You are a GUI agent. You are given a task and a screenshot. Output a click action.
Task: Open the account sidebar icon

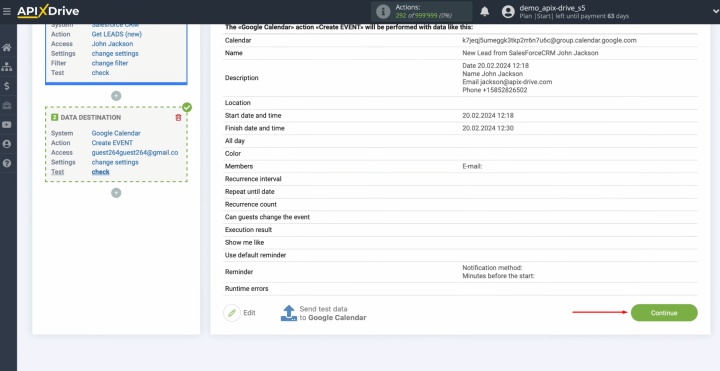tap(6, 144)
